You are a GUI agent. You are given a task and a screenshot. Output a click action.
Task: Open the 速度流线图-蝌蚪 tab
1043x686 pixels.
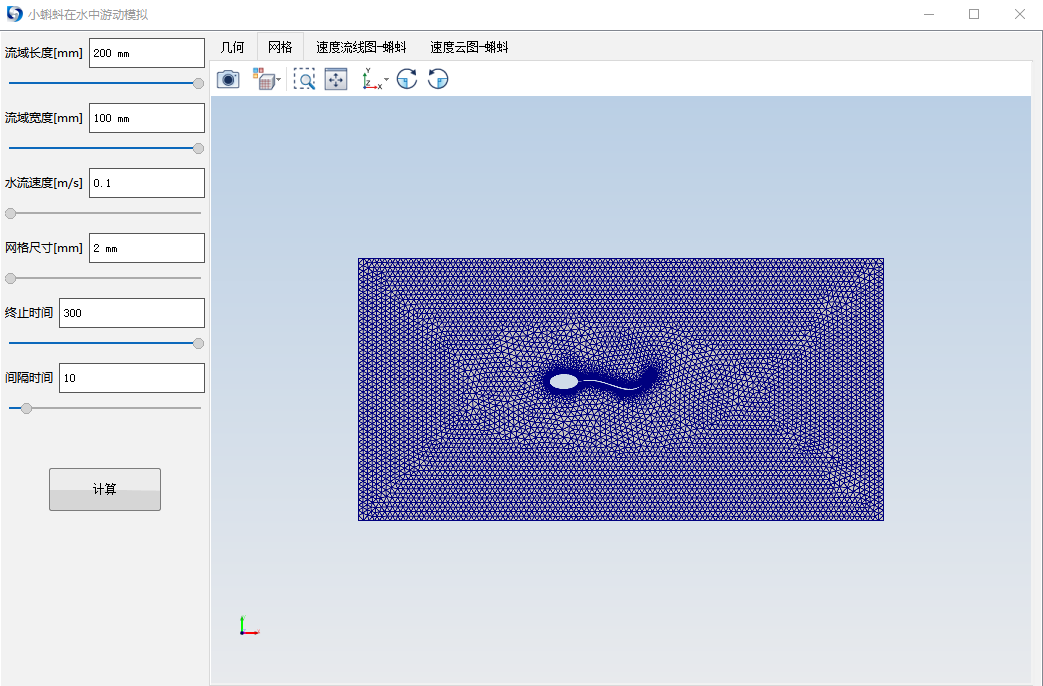[x=361, y=47]
